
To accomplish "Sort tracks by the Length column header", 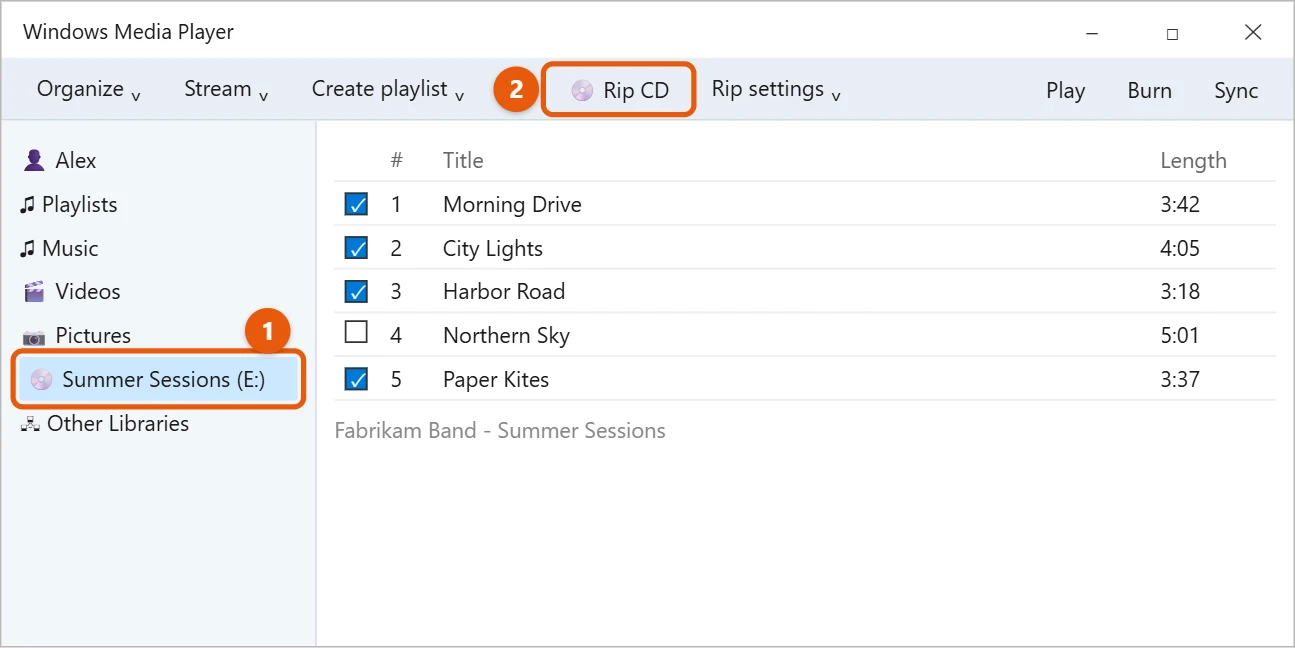I will pos(1193,160).
